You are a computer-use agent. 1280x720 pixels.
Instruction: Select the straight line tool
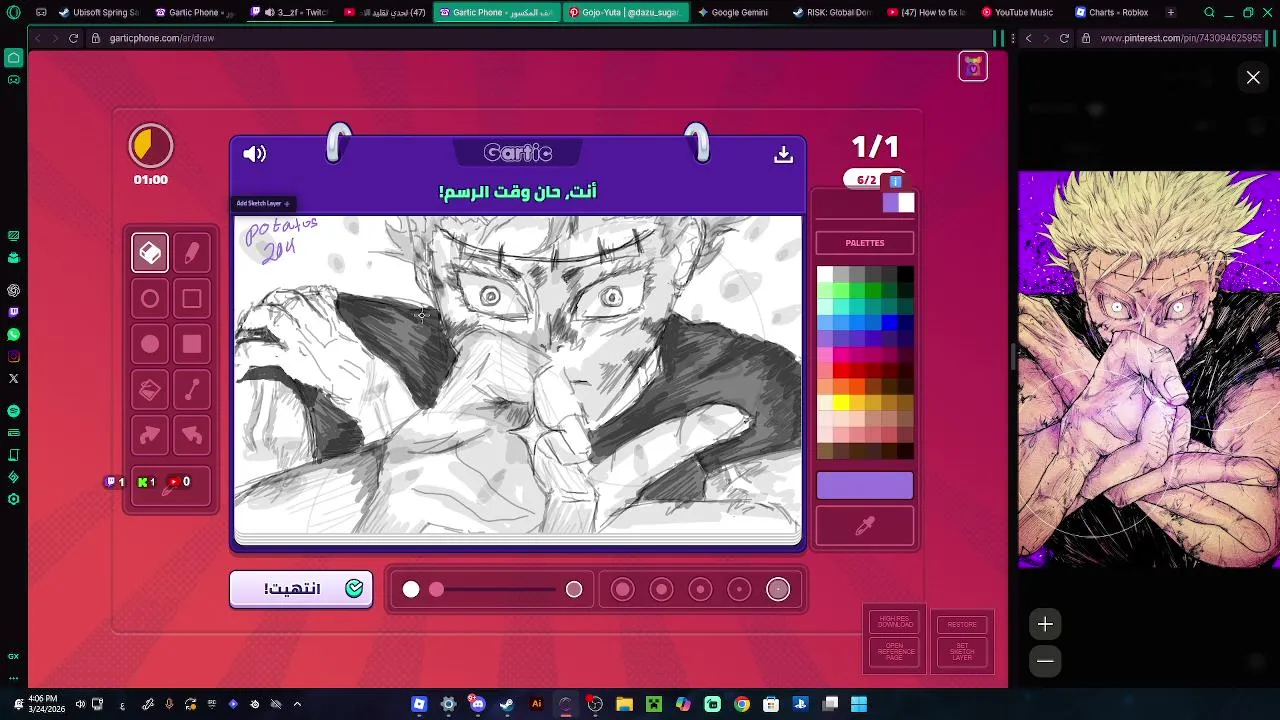click(192, 390)
